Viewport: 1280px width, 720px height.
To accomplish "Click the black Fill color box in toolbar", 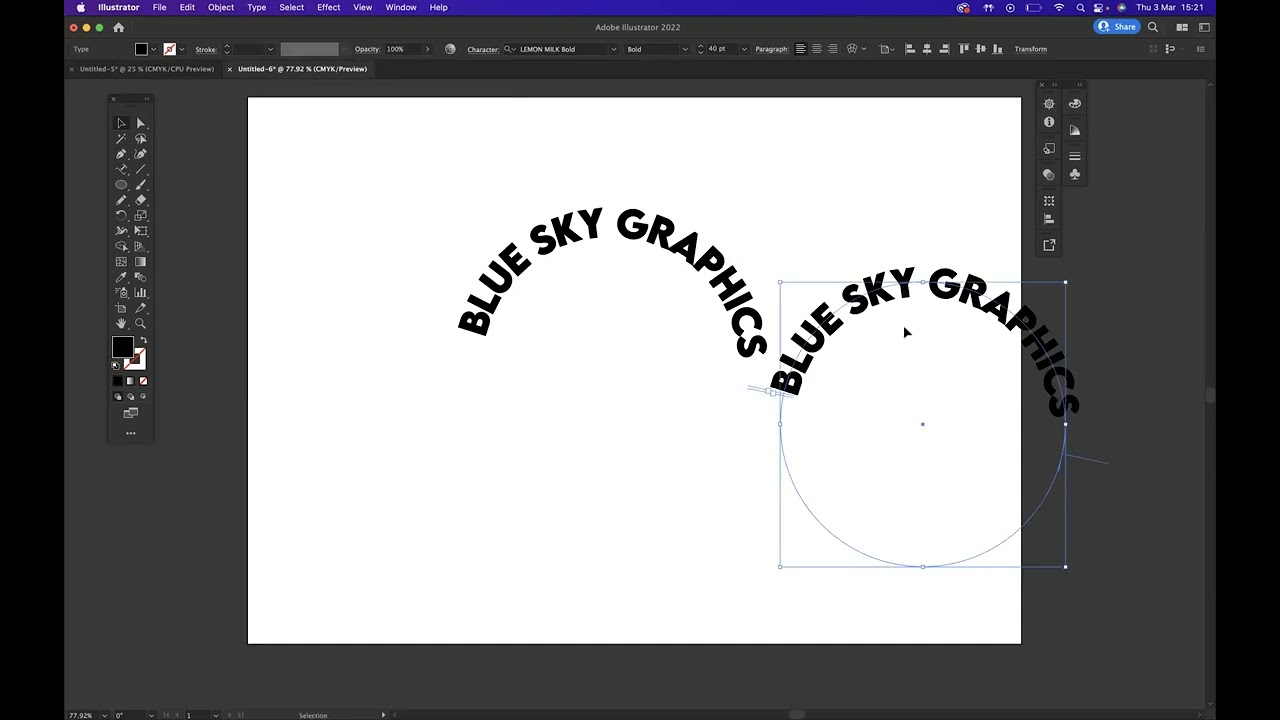I will coord(122,347).
